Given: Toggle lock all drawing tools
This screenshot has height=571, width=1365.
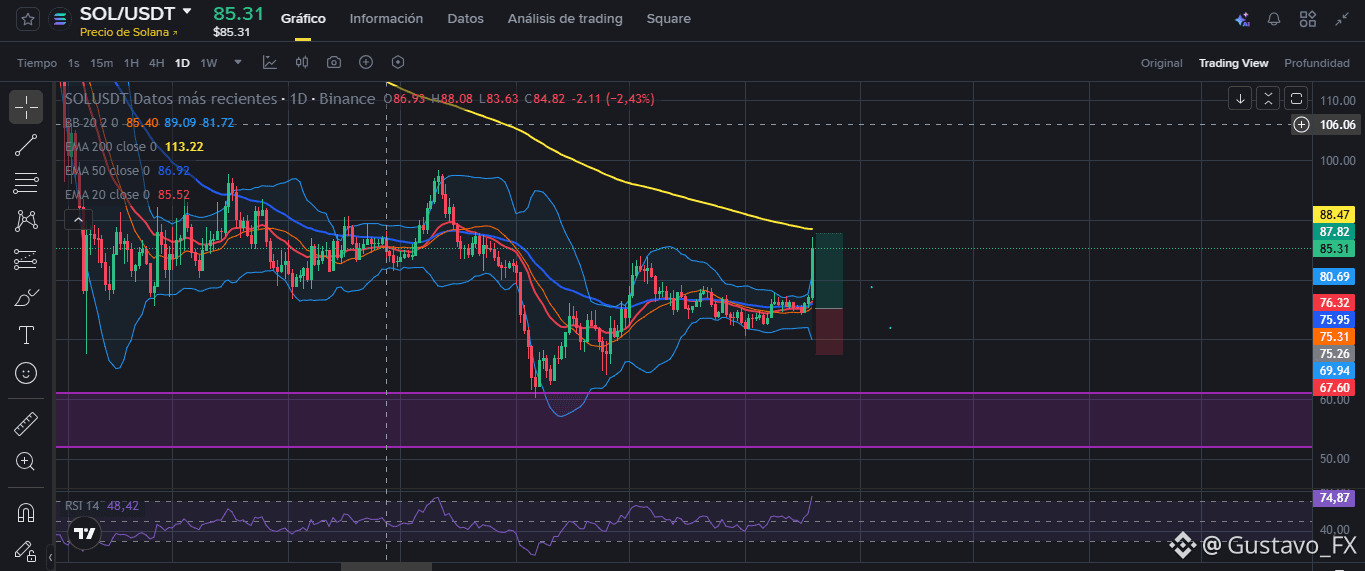Looking at the screenshot, I should click(x=26, y=551).
